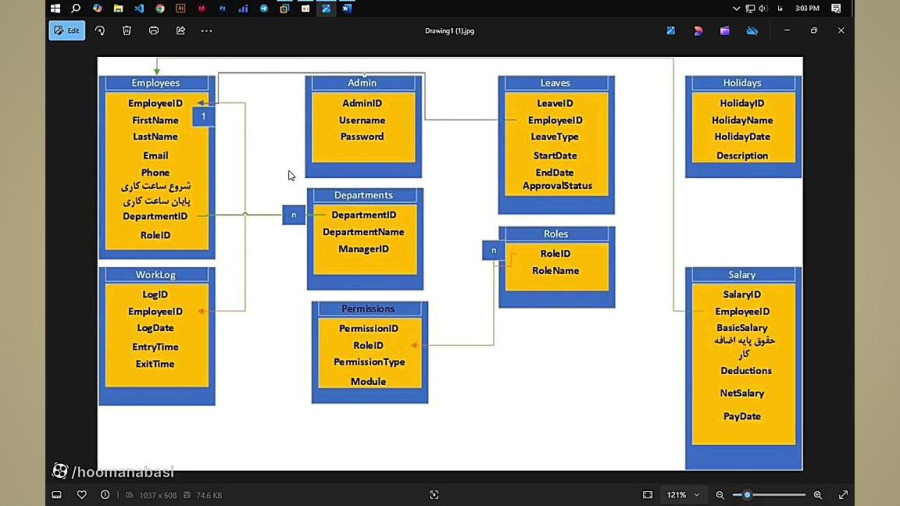Viewport: 900px width, 506px height.
Task: Print the image with the printer icon
Action: [154, 31]
